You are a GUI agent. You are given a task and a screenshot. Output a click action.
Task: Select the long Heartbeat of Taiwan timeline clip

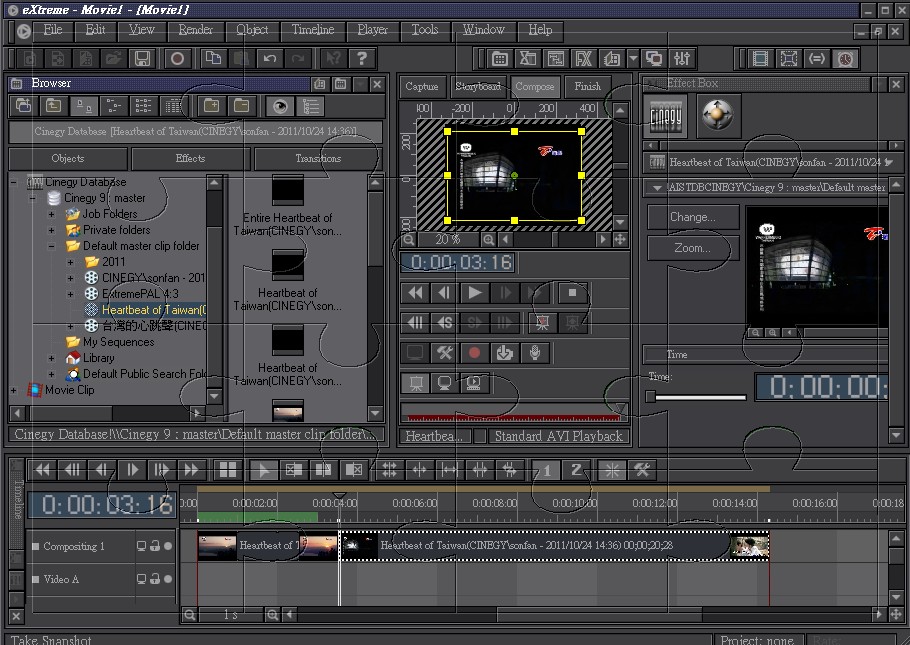click(x=554, y=546)
